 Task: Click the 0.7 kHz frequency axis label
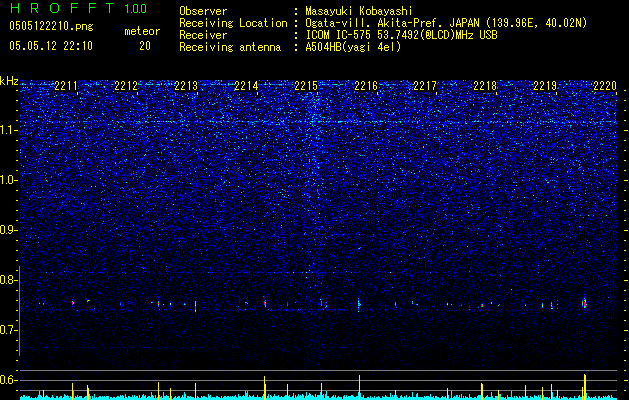click(9, 330)
